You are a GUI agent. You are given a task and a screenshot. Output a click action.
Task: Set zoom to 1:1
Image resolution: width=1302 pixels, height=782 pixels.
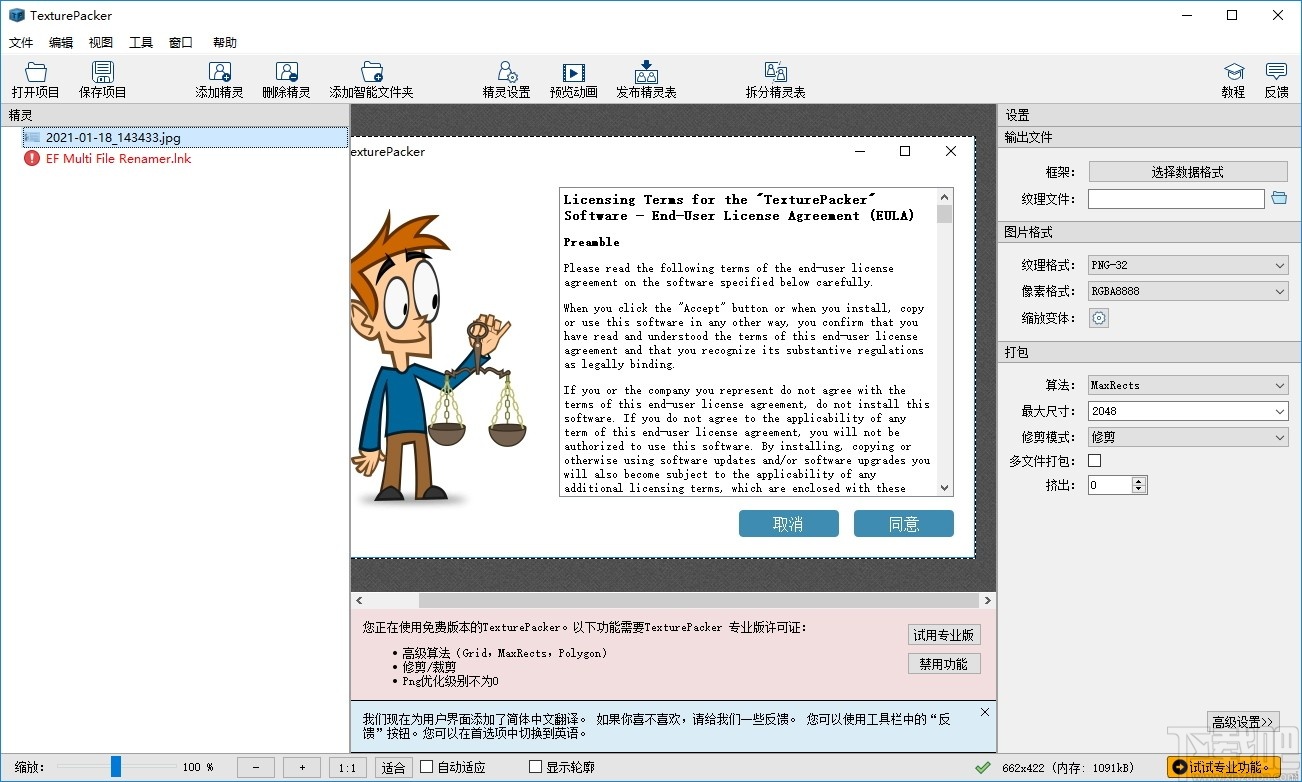tap(348, 767)
